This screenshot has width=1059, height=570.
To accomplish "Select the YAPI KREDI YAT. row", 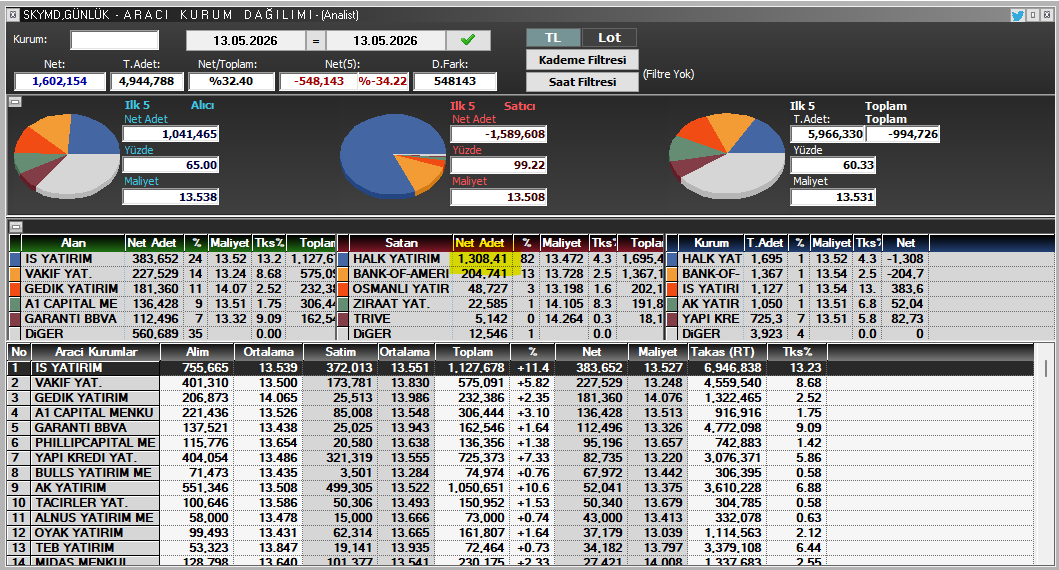I will [520, 457].
